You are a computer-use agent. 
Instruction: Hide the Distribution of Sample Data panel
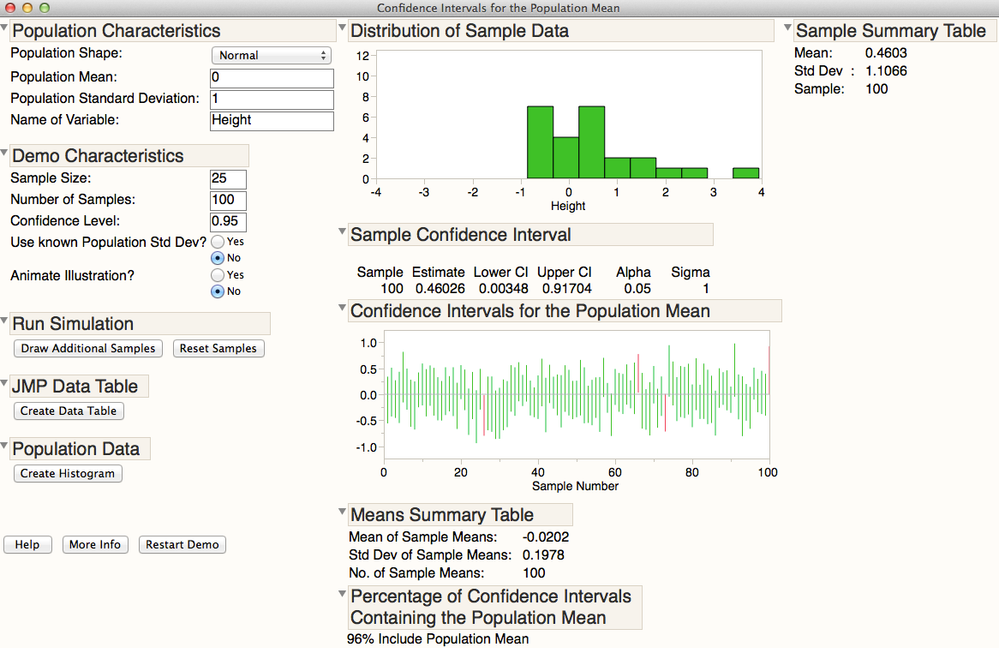[343, 28]
